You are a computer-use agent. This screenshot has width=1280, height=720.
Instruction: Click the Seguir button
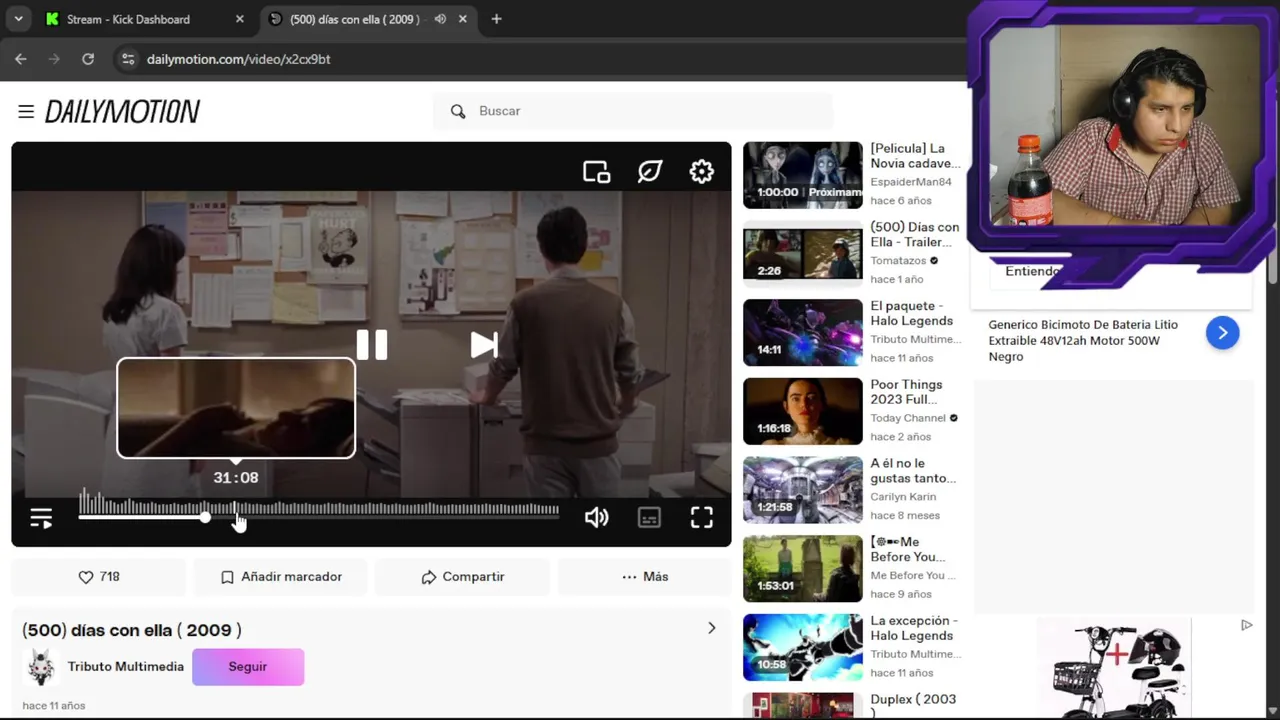248,667
